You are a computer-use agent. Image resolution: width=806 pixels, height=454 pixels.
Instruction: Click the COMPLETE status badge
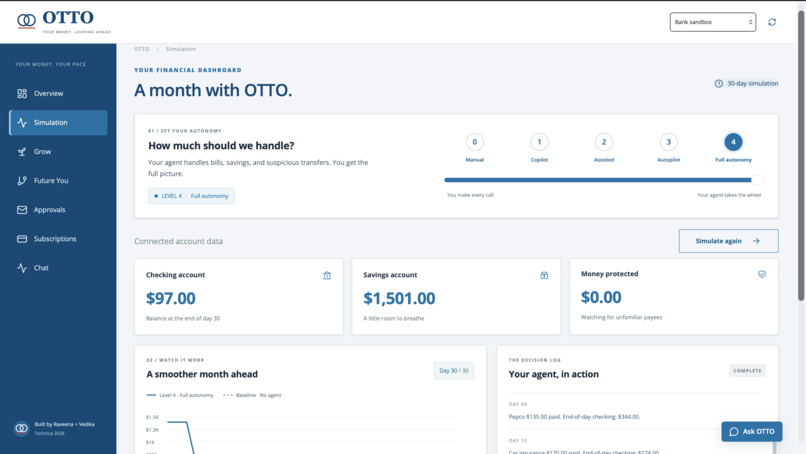click(747, 371)
